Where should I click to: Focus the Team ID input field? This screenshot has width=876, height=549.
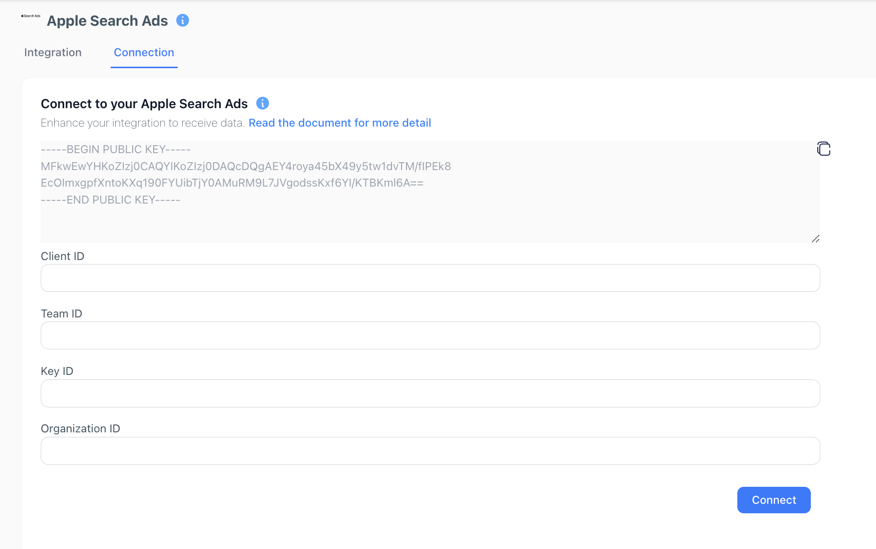pos(430,336)
